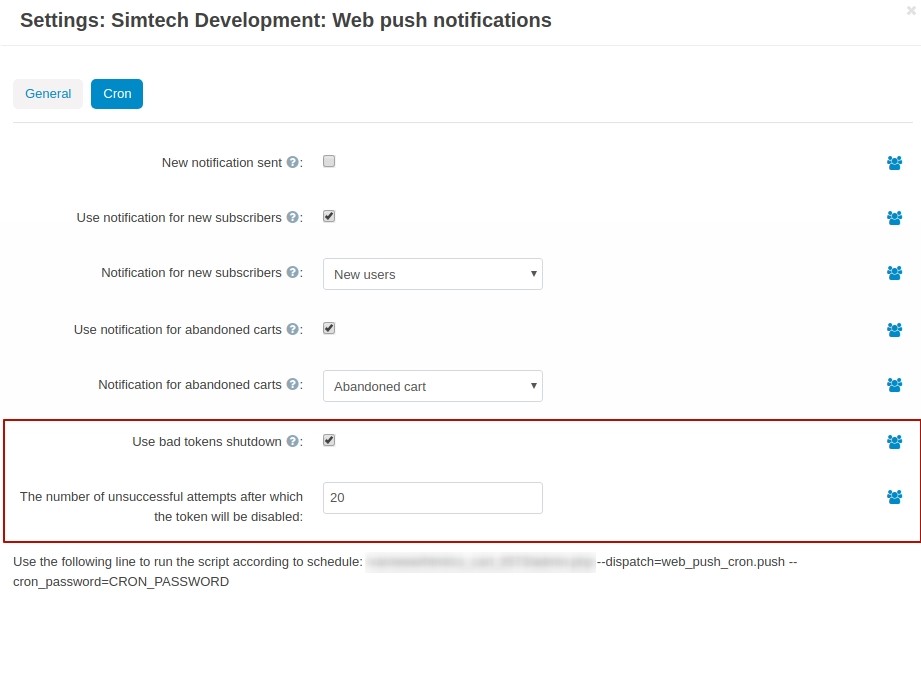Screen dimensions: 921x675
Task: Click the users icon for New notification sent
Action: pyautogui.click(x=895, y=163)
